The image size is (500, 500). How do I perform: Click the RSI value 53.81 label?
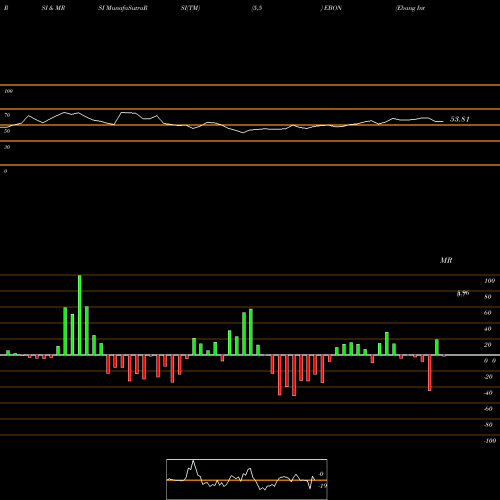pos(460,119)
